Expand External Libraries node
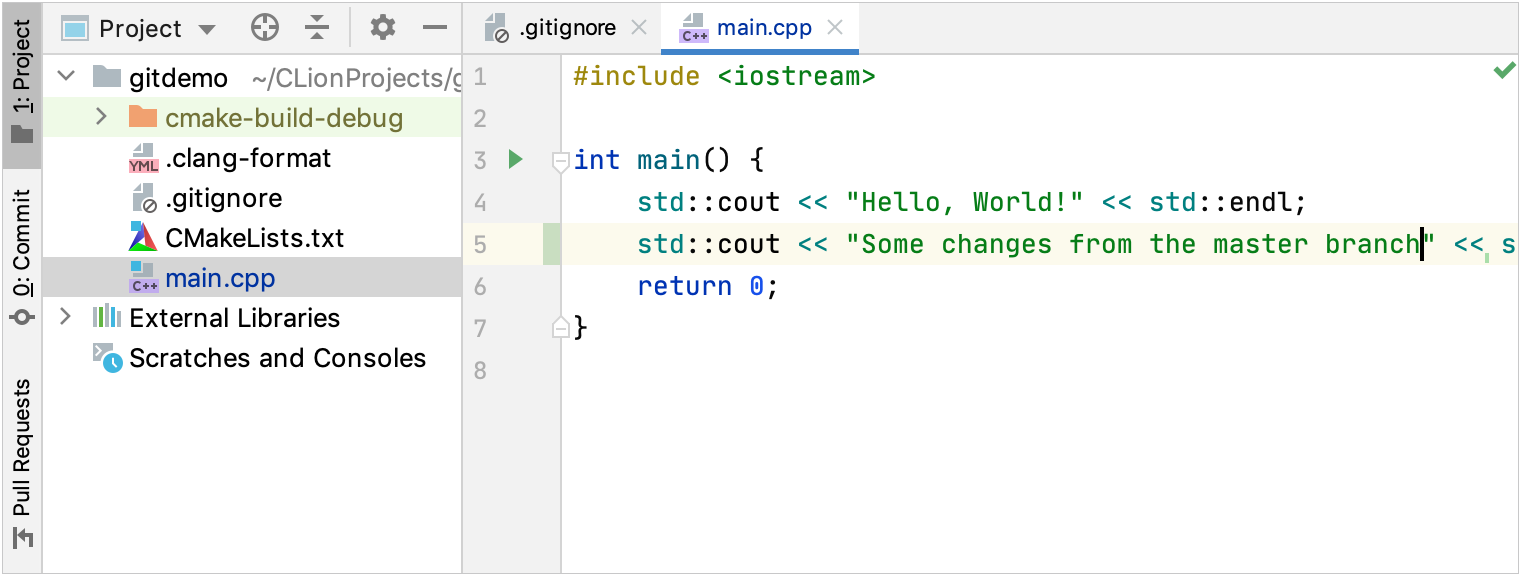Screen dimensions: 1521x577 tap(66, 317)
